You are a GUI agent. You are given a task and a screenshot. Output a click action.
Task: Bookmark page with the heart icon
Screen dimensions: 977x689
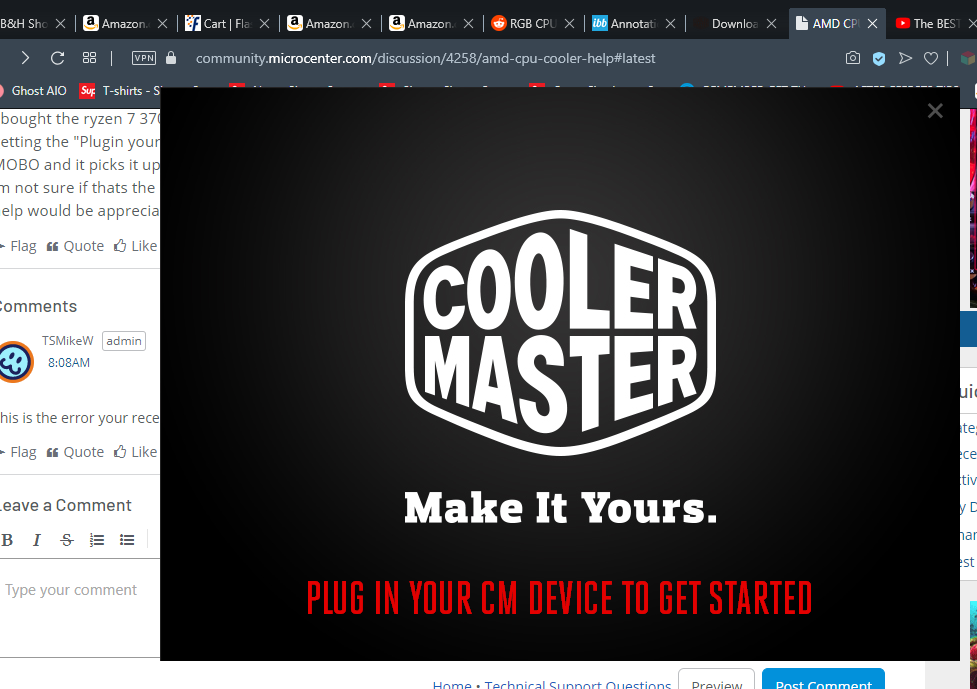(x=931, y=59)
